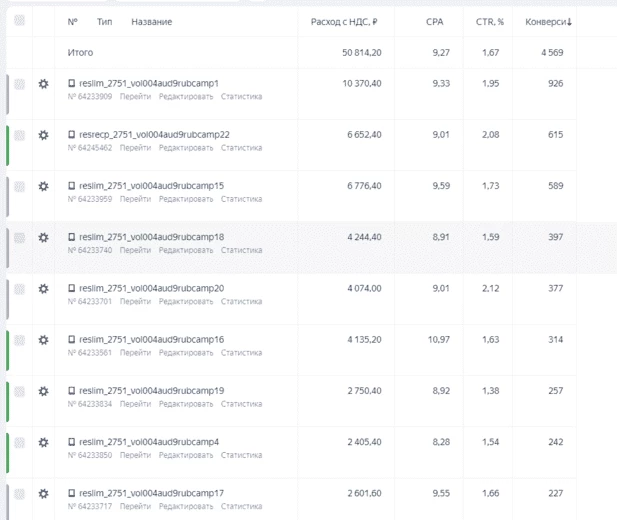Click campaign type icon beside reslim camp20
617x520 pixels.
pos(71,288)
